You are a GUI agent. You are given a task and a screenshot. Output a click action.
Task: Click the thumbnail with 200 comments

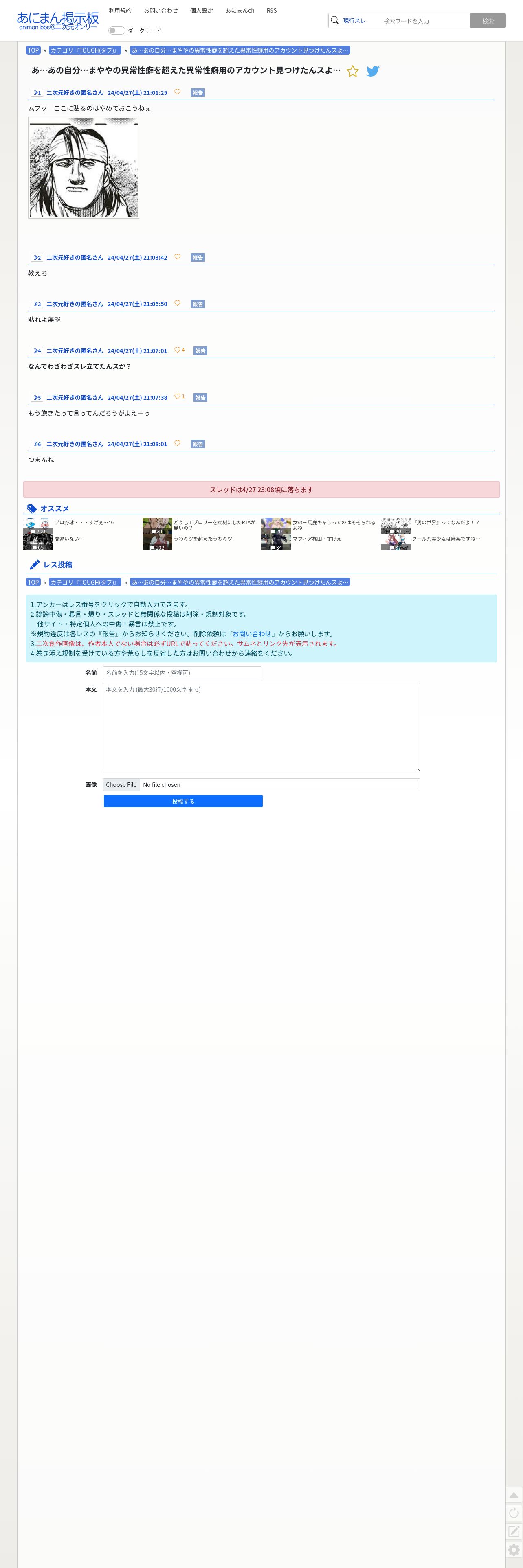(38, 526)
